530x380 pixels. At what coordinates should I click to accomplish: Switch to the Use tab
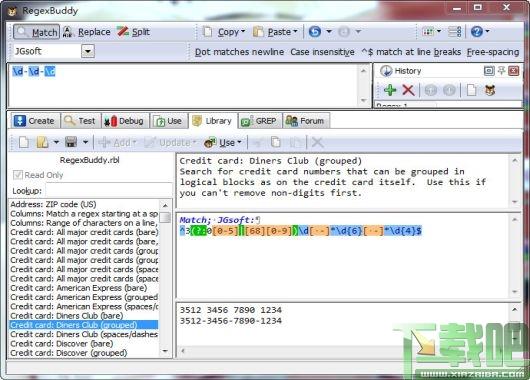click(x=168, y=121)
